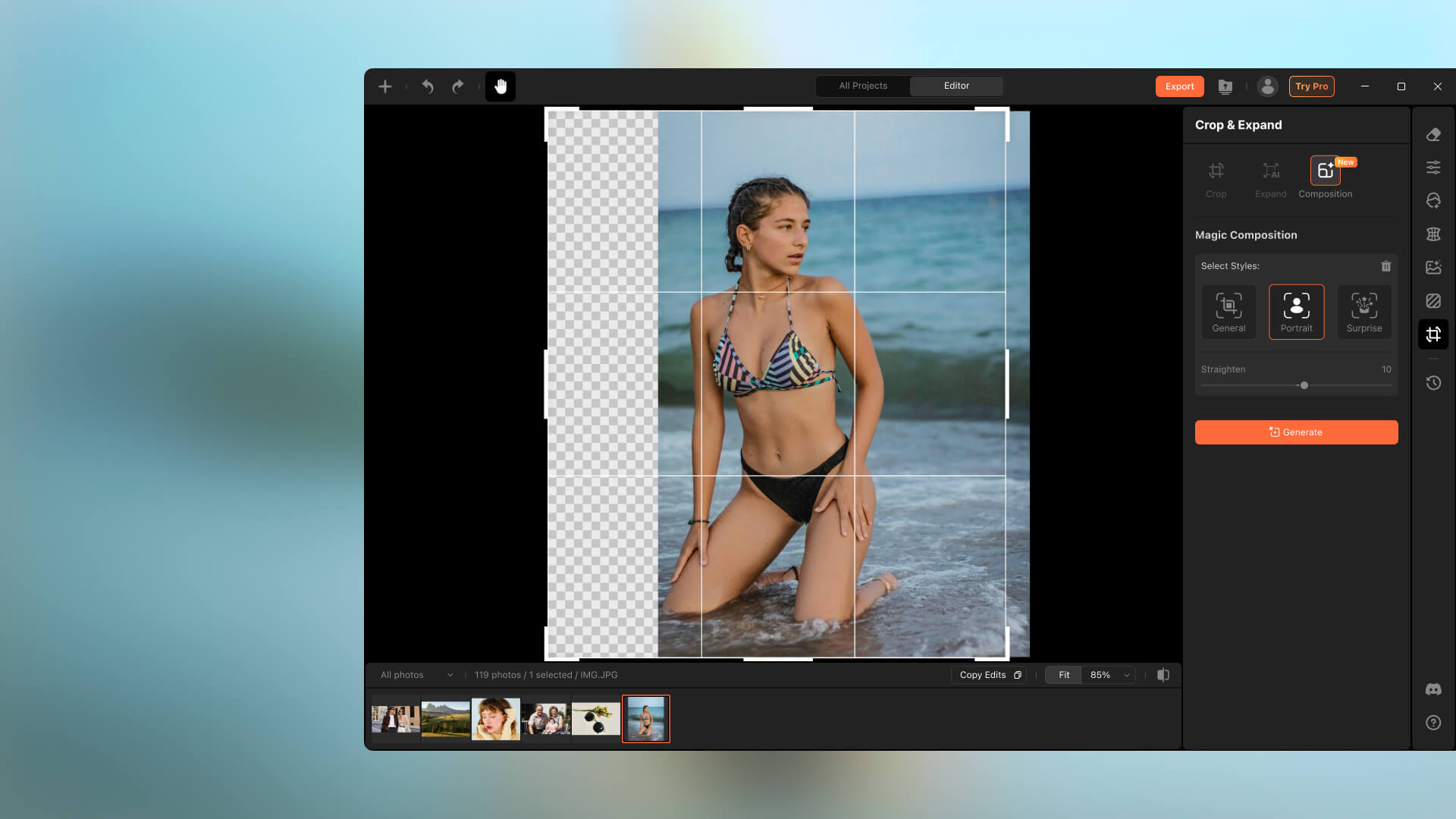Viewport: 1456px width, 819px height.
Task: Switch to the AI Expand mode
Action: [1270, 179]
